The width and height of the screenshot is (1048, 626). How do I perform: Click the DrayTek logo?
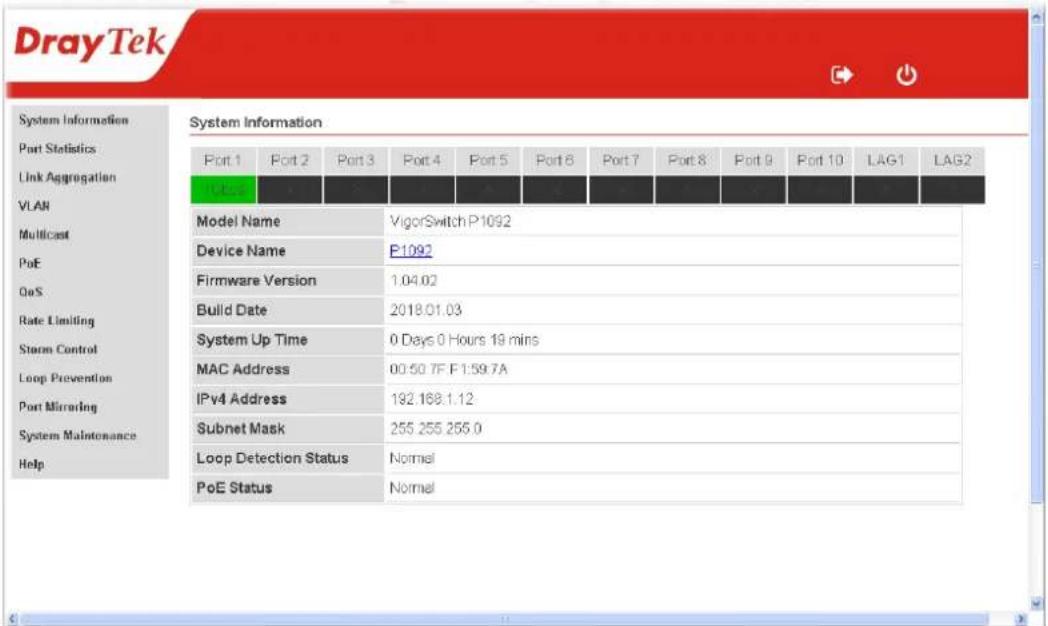tap(90, 43)
